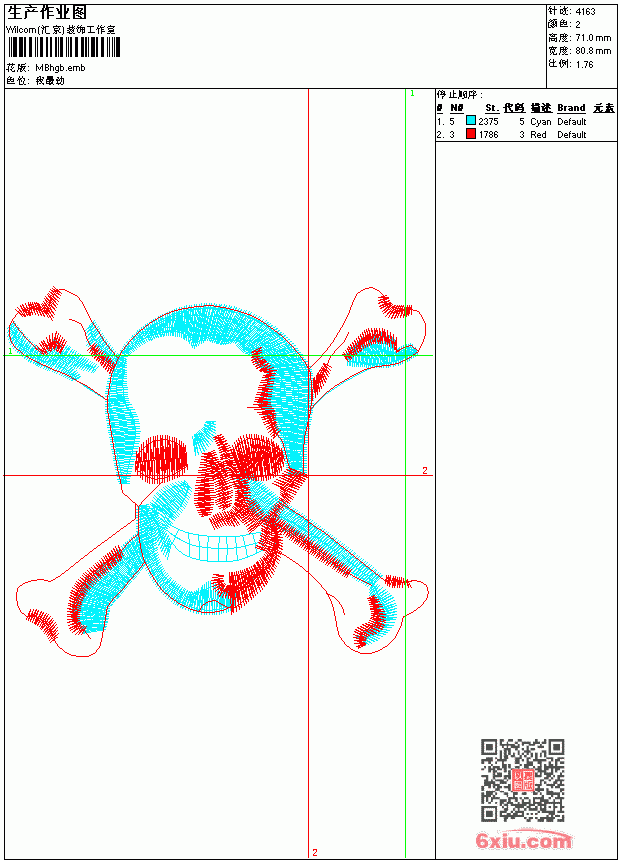Click the scale value 1.76
Image resolution: width=620 pixels, height=860 pixels.
tap(584, 64)
